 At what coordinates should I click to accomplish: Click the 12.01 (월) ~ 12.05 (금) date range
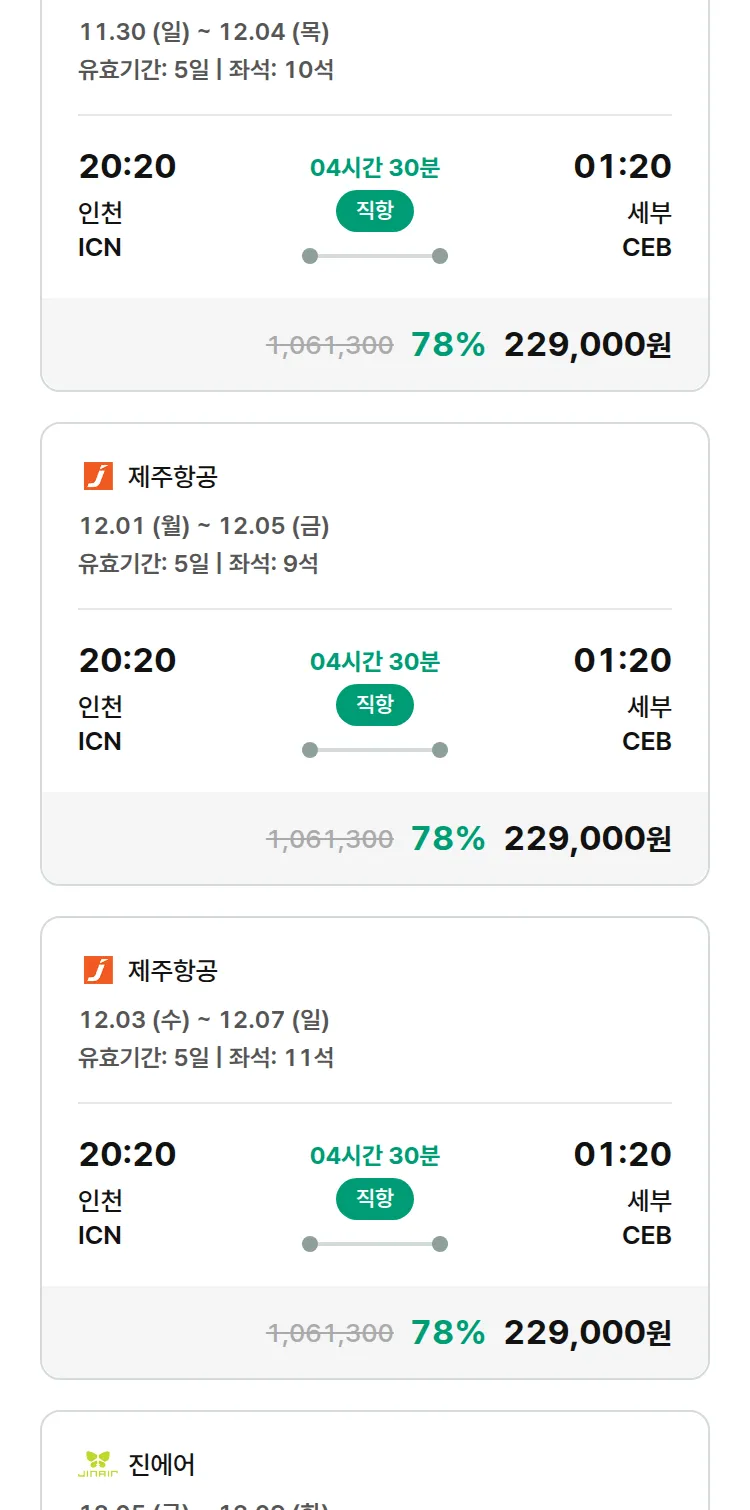point(204,526)
